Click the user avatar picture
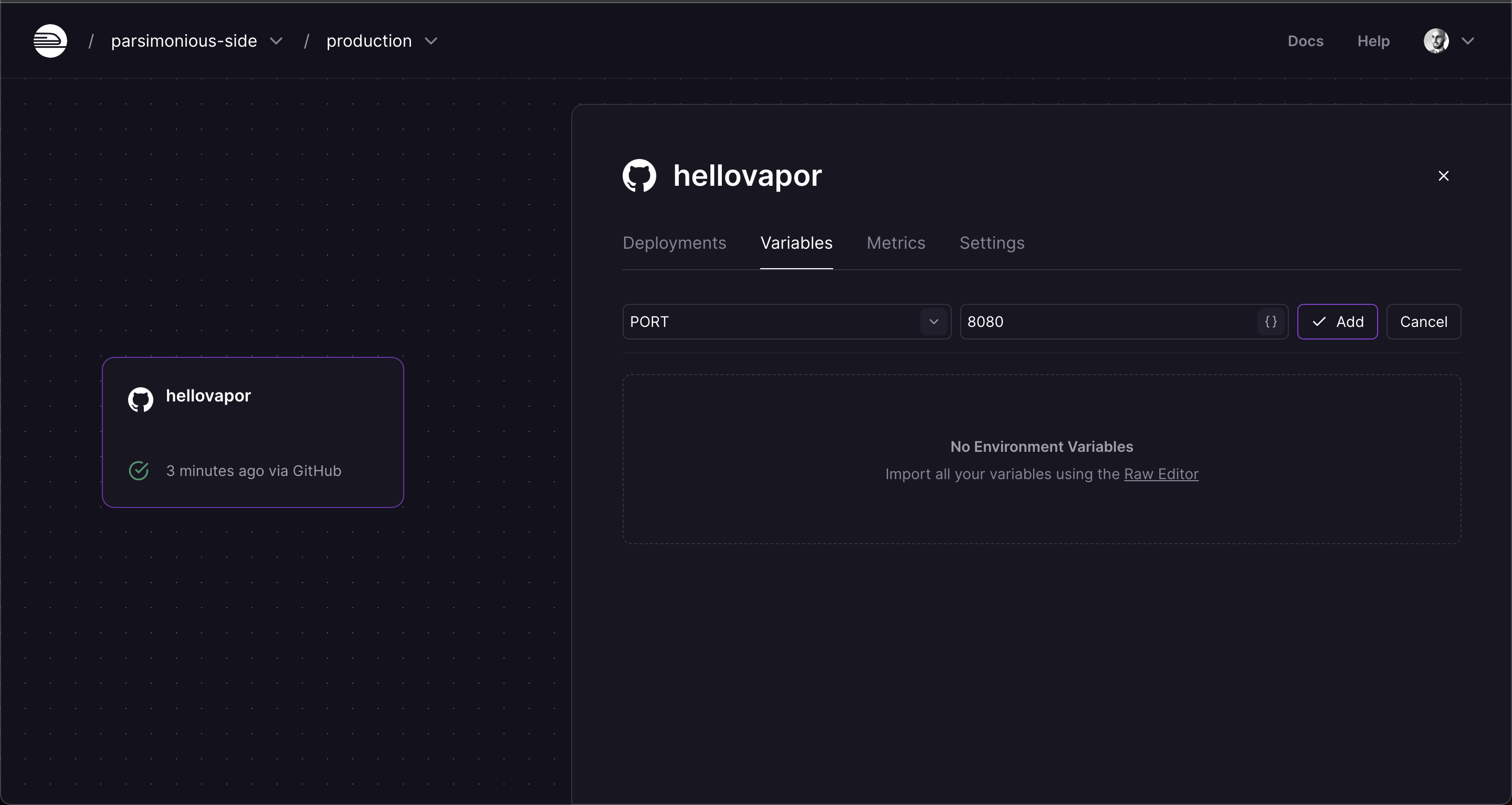Screen dimensions: 1512x805 [x=1436, y=41]
